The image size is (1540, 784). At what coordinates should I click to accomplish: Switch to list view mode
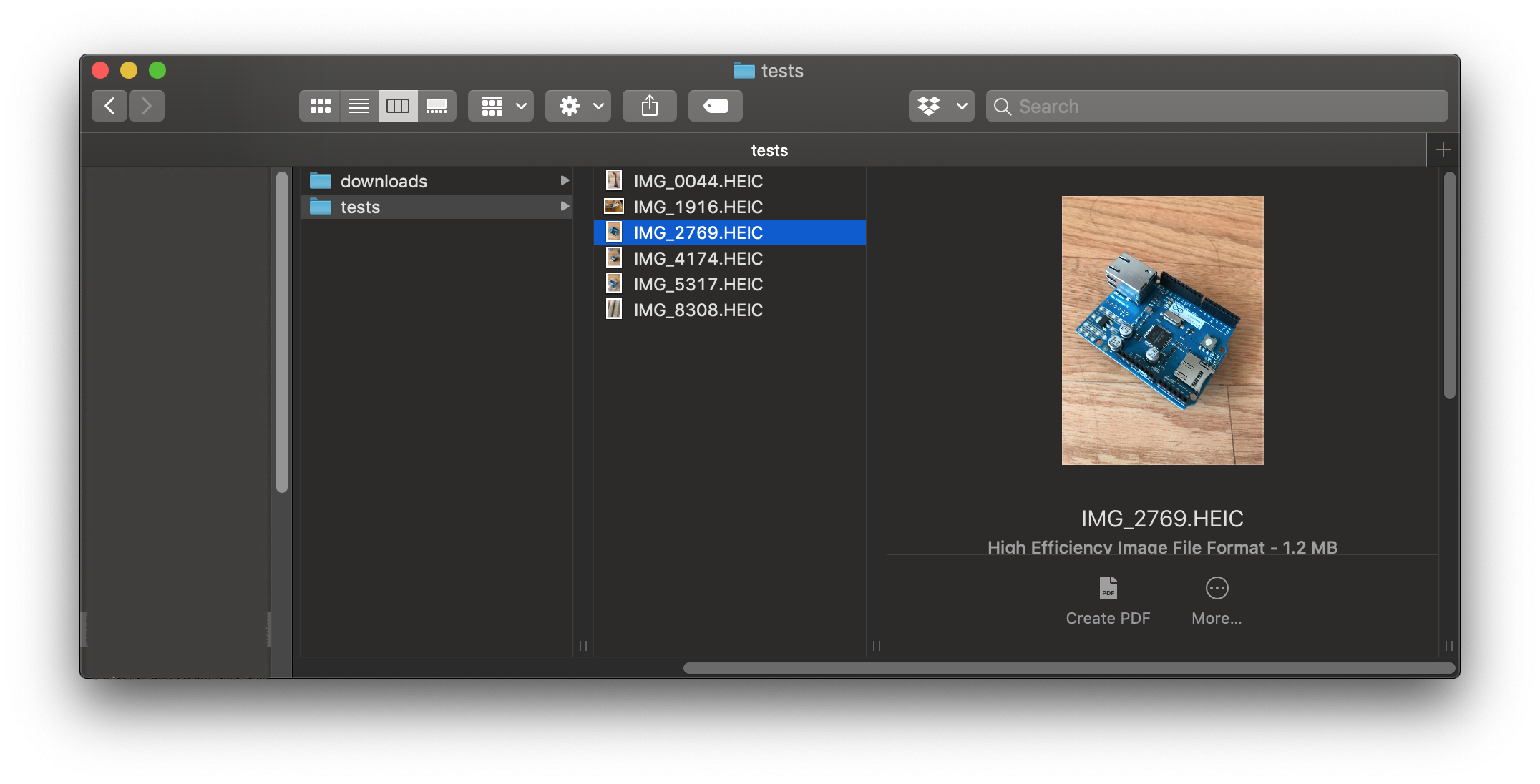click(x=359, y=106)
